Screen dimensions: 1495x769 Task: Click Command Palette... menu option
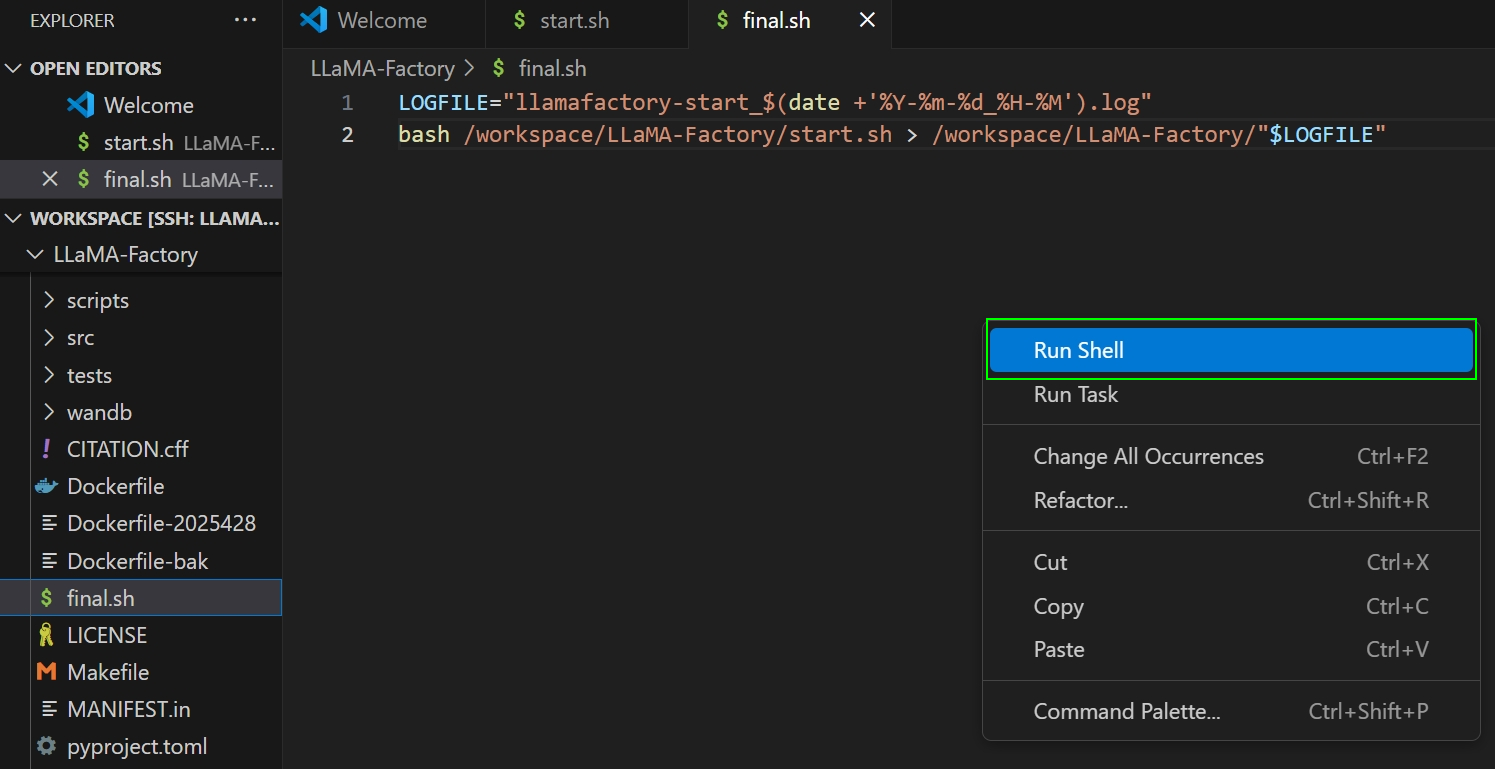tap(1126, 712)
